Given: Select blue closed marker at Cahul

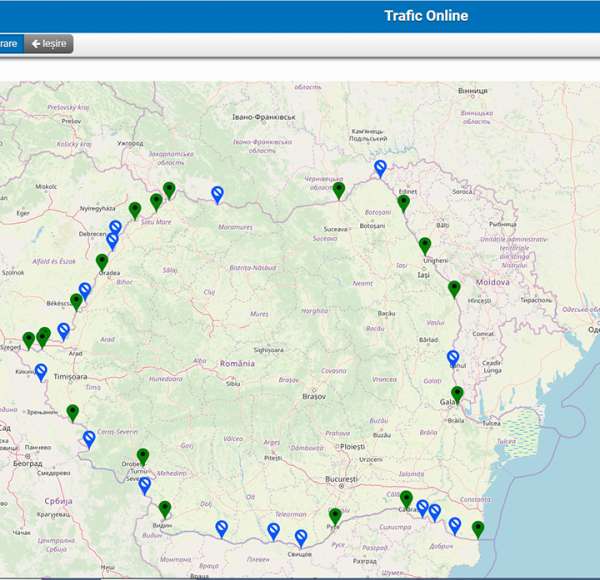Looking at the screenshot, I should (453, 360).
